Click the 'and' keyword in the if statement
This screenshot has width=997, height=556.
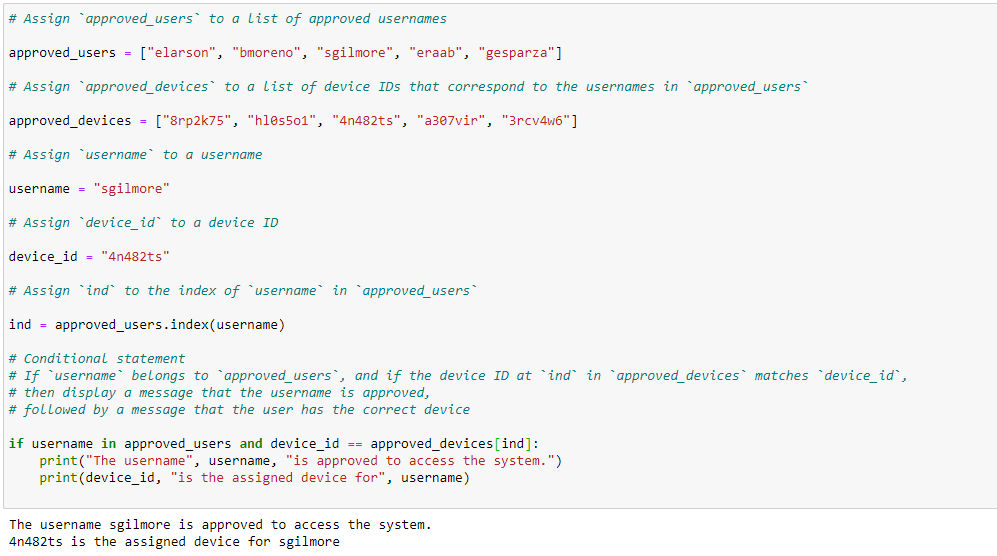(x=251, y=443)
